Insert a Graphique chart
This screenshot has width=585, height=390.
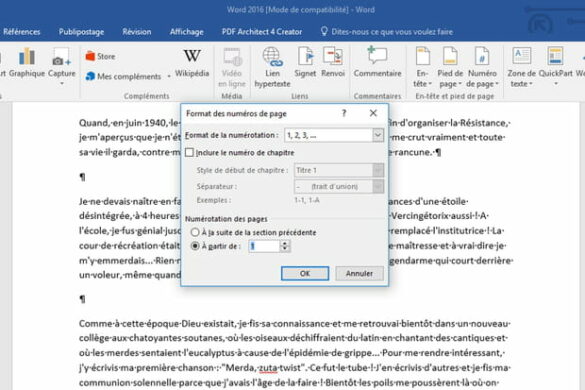click(27, 63)
